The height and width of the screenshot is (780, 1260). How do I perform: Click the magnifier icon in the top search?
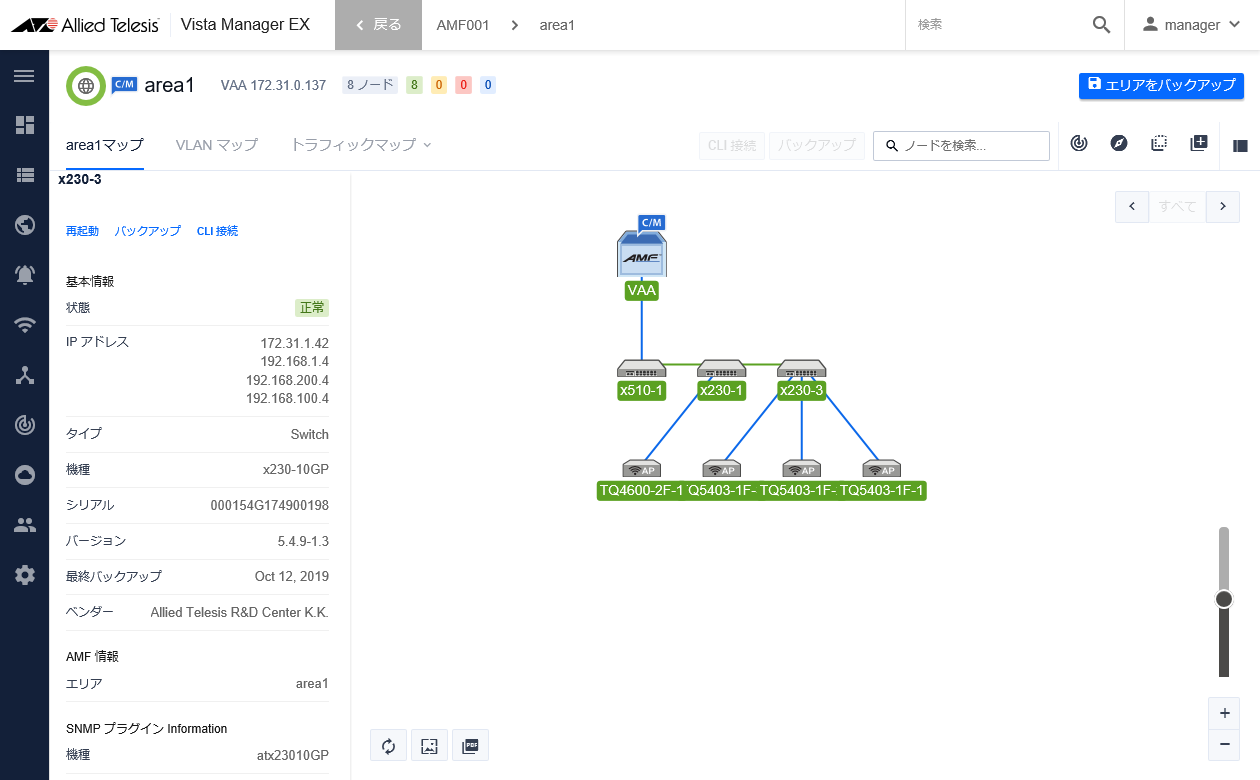pyautogui.click(x=1101, y=25)
